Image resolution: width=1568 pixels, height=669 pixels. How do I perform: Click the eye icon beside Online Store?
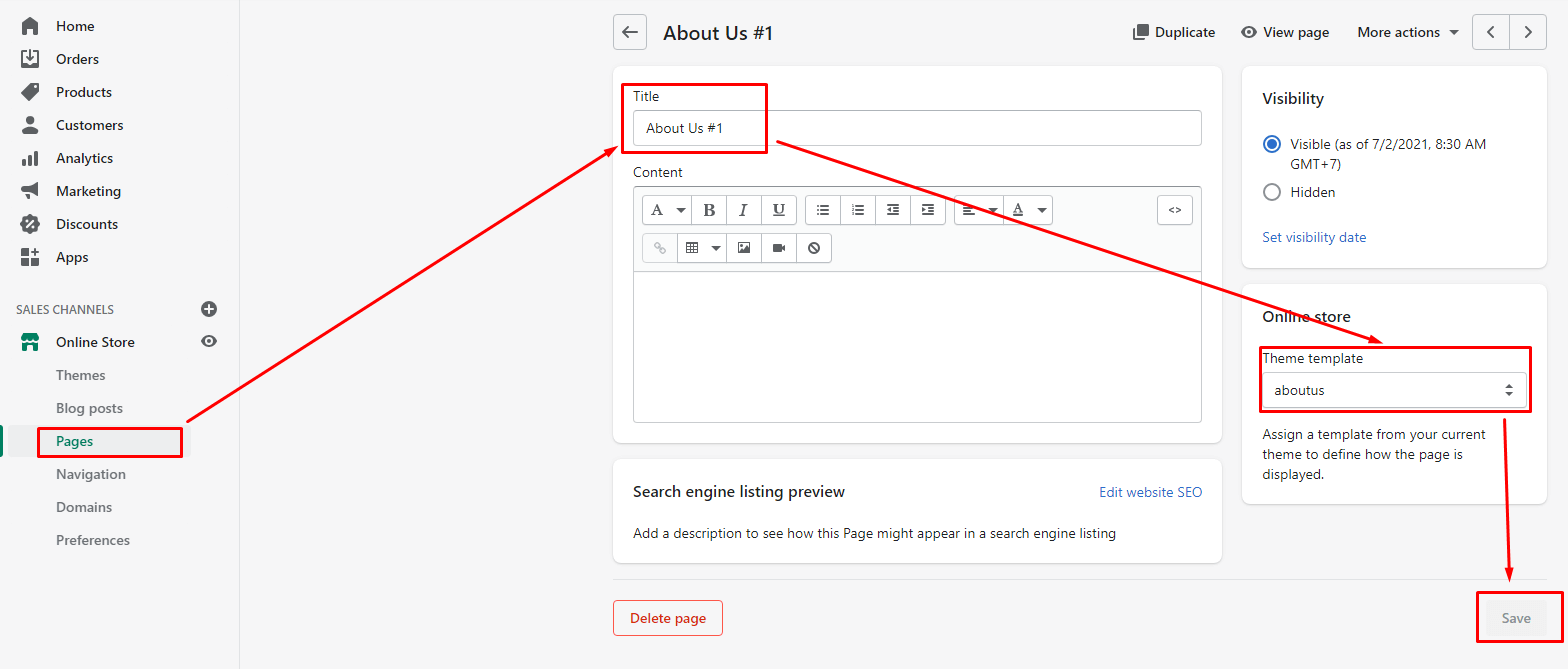coord(208,342)
